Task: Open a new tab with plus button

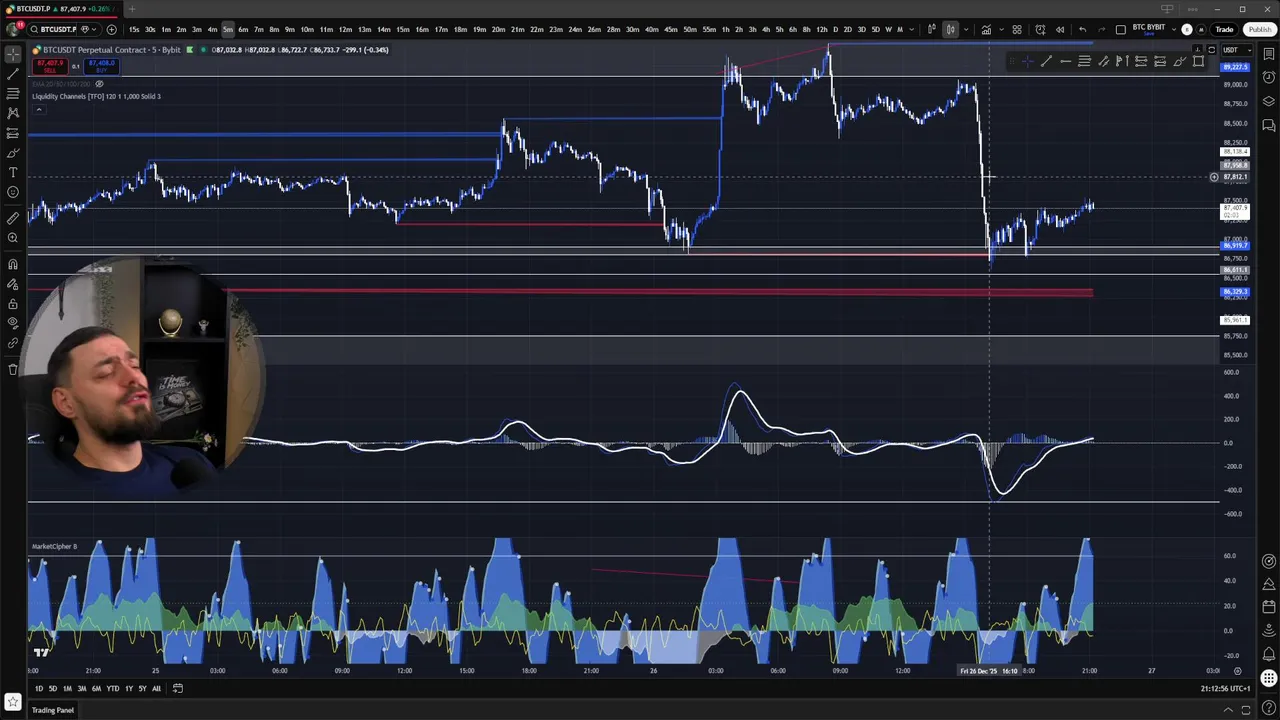Action: [131, 9]
